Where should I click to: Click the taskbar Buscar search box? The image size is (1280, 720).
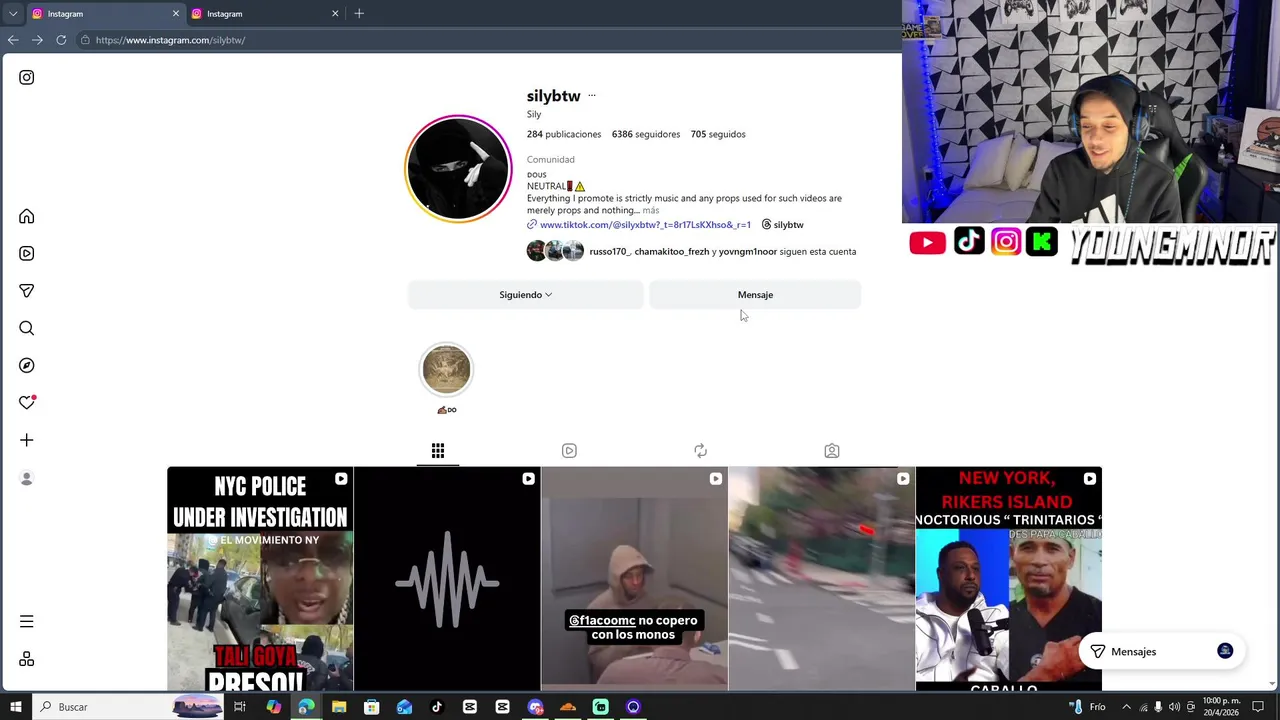click(130, 707)
